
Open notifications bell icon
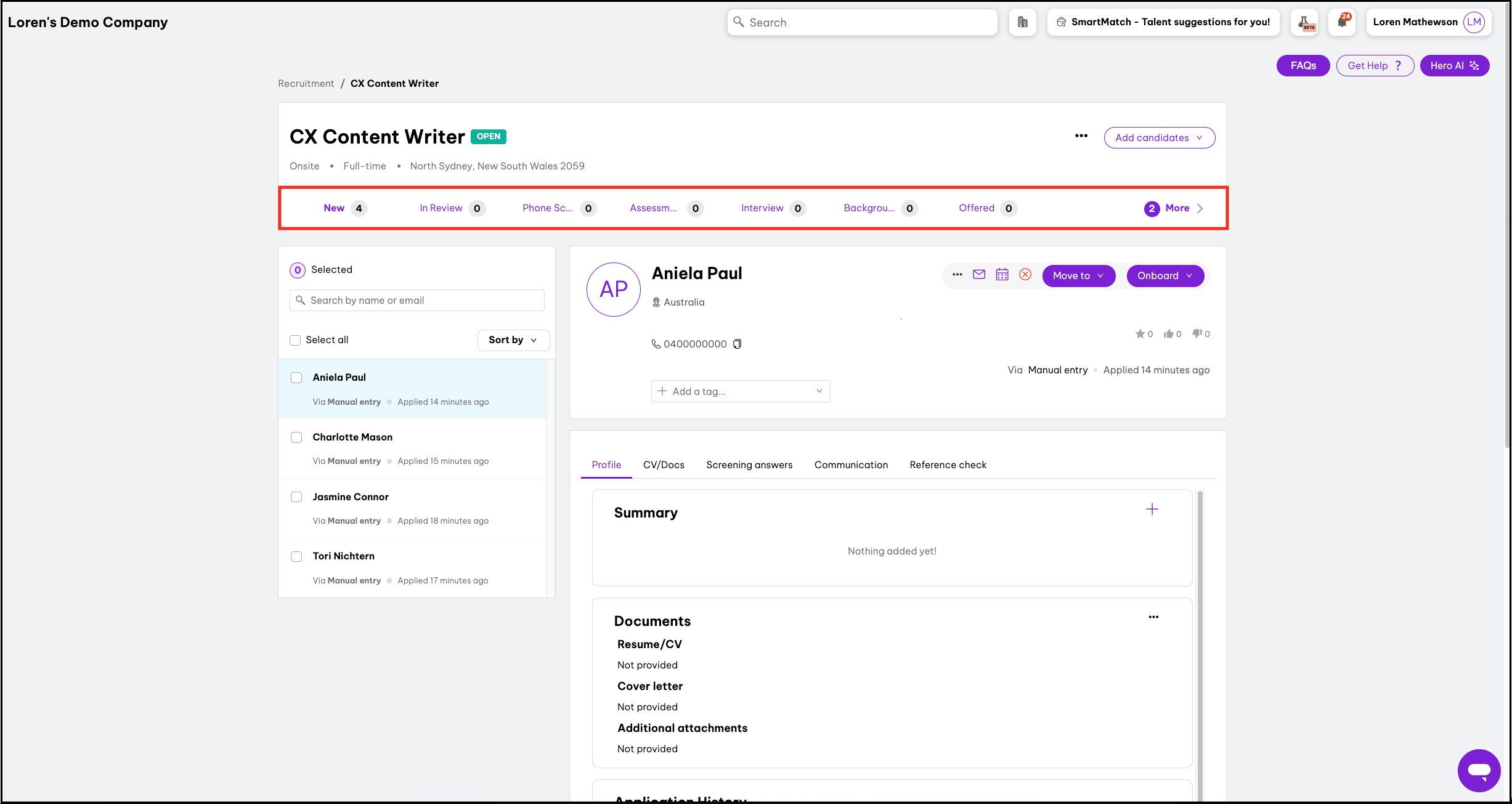pyautogui.click(x=1342, y=22)
